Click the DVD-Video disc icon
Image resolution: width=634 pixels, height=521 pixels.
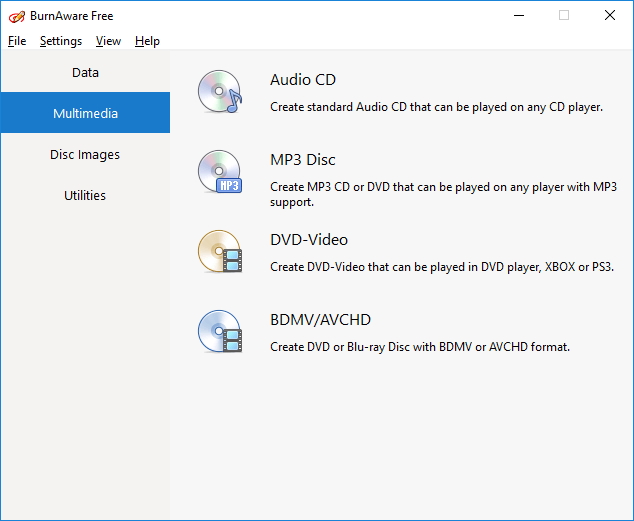(219, 251)
